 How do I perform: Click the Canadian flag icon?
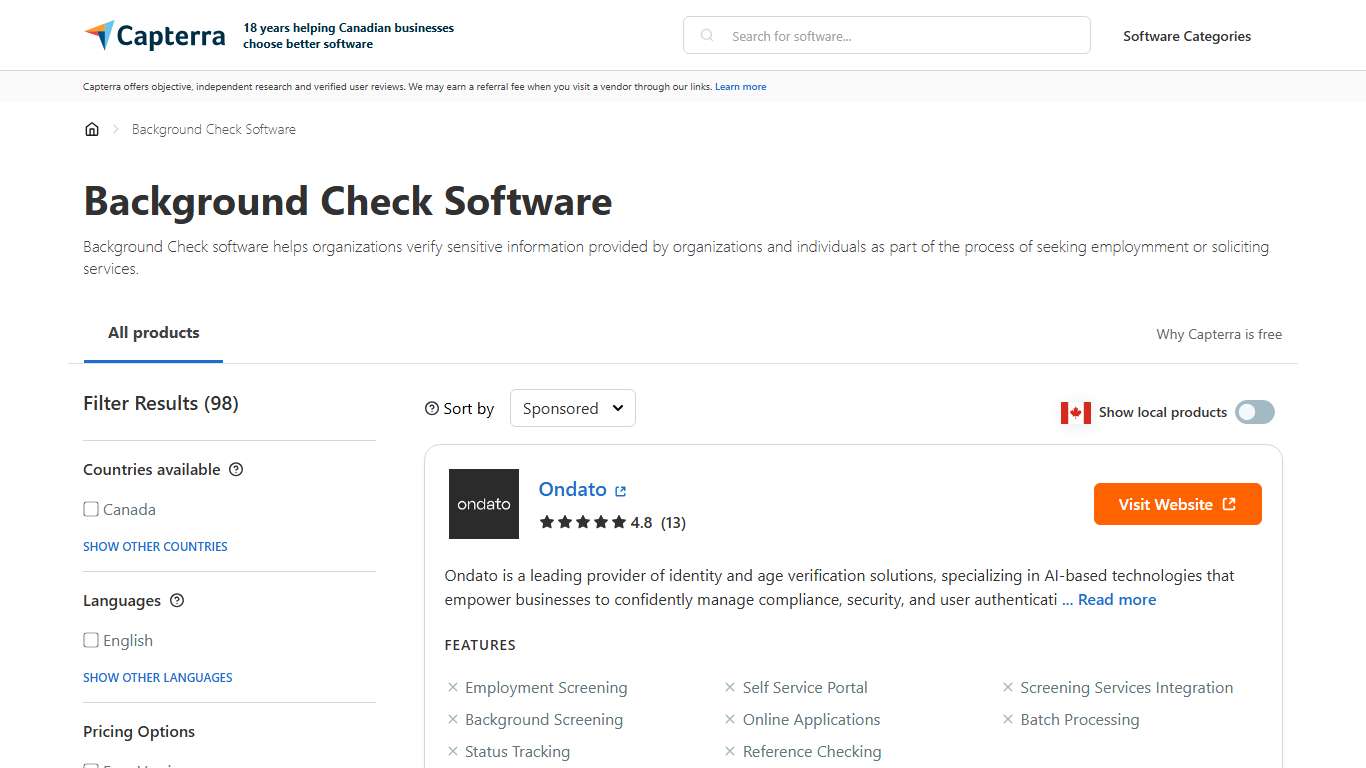pyautogui.click(x=1074, y=412)
